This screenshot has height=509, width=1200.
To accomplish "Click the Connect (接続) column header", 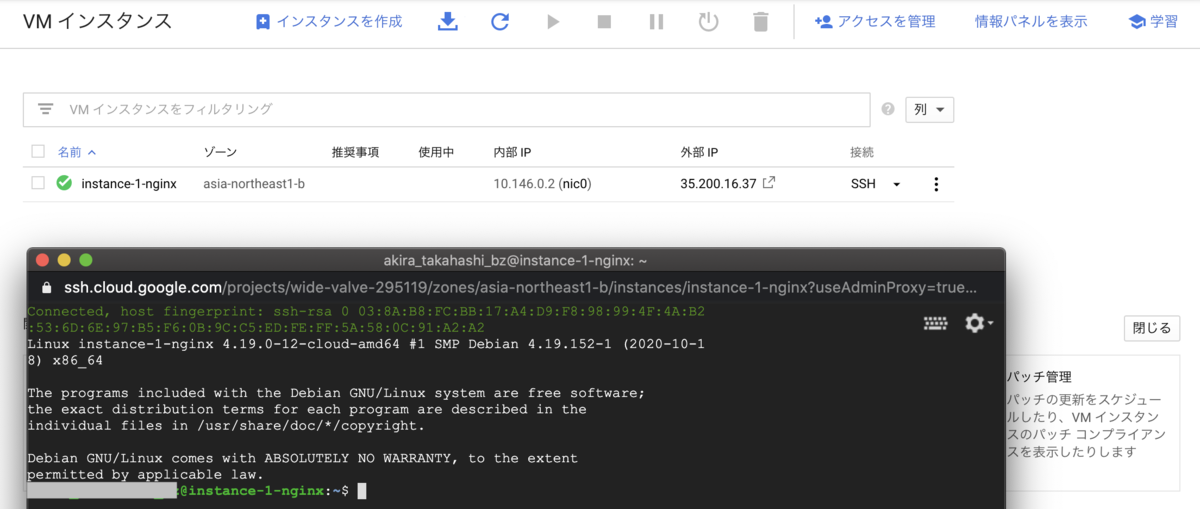I will 862,152.
